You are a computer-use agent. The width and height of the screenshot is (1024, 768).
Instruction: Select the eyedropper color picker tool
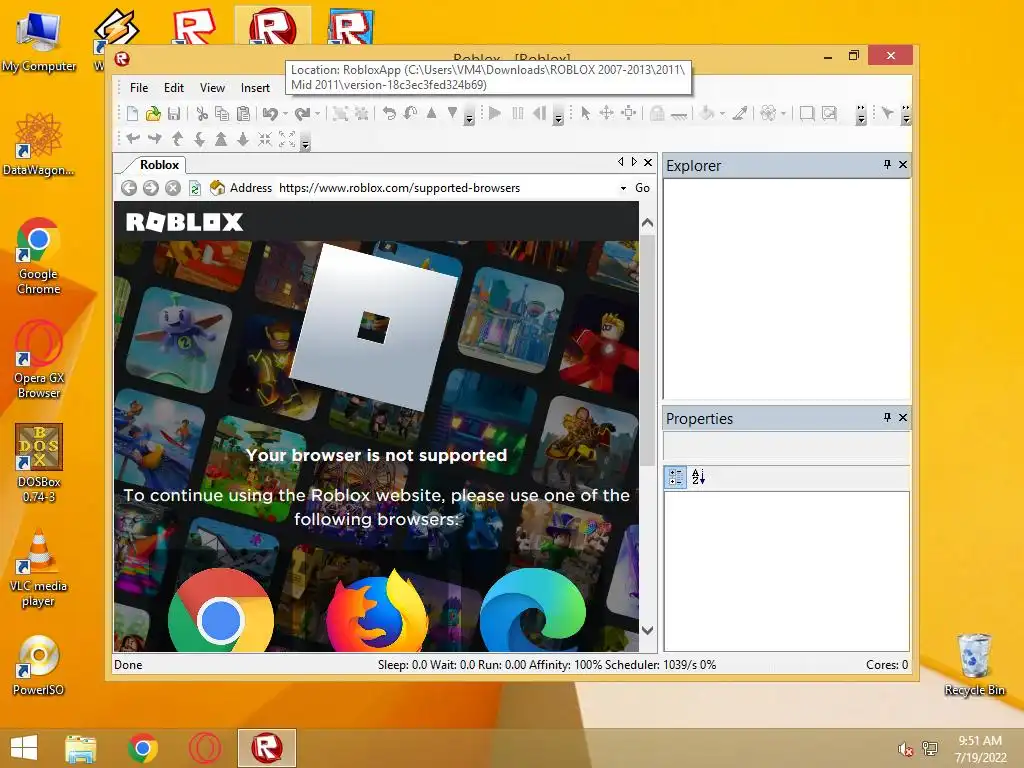coord(740,113)
